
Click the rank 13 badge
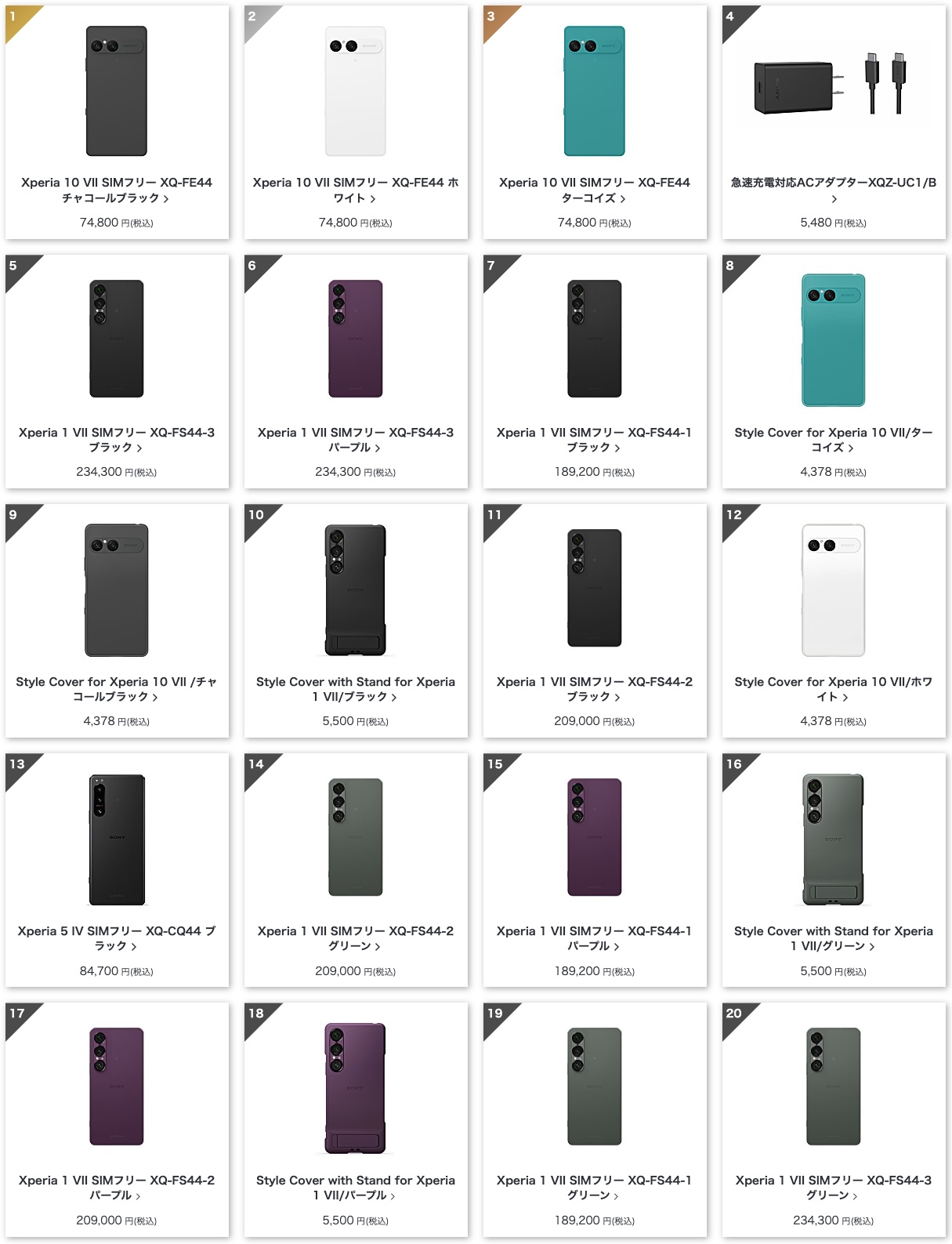[x=17, y=766]
